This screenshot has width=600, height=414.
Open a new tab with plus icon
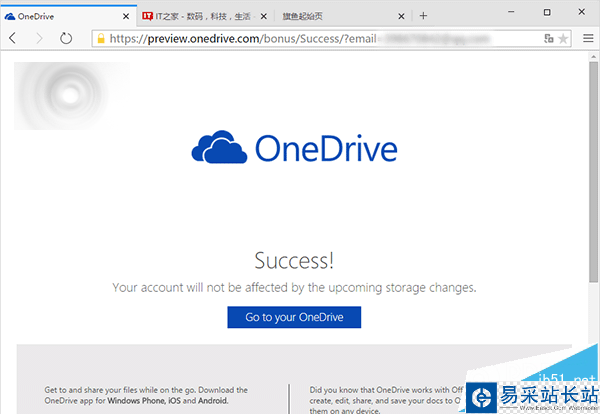pos(423,16)
